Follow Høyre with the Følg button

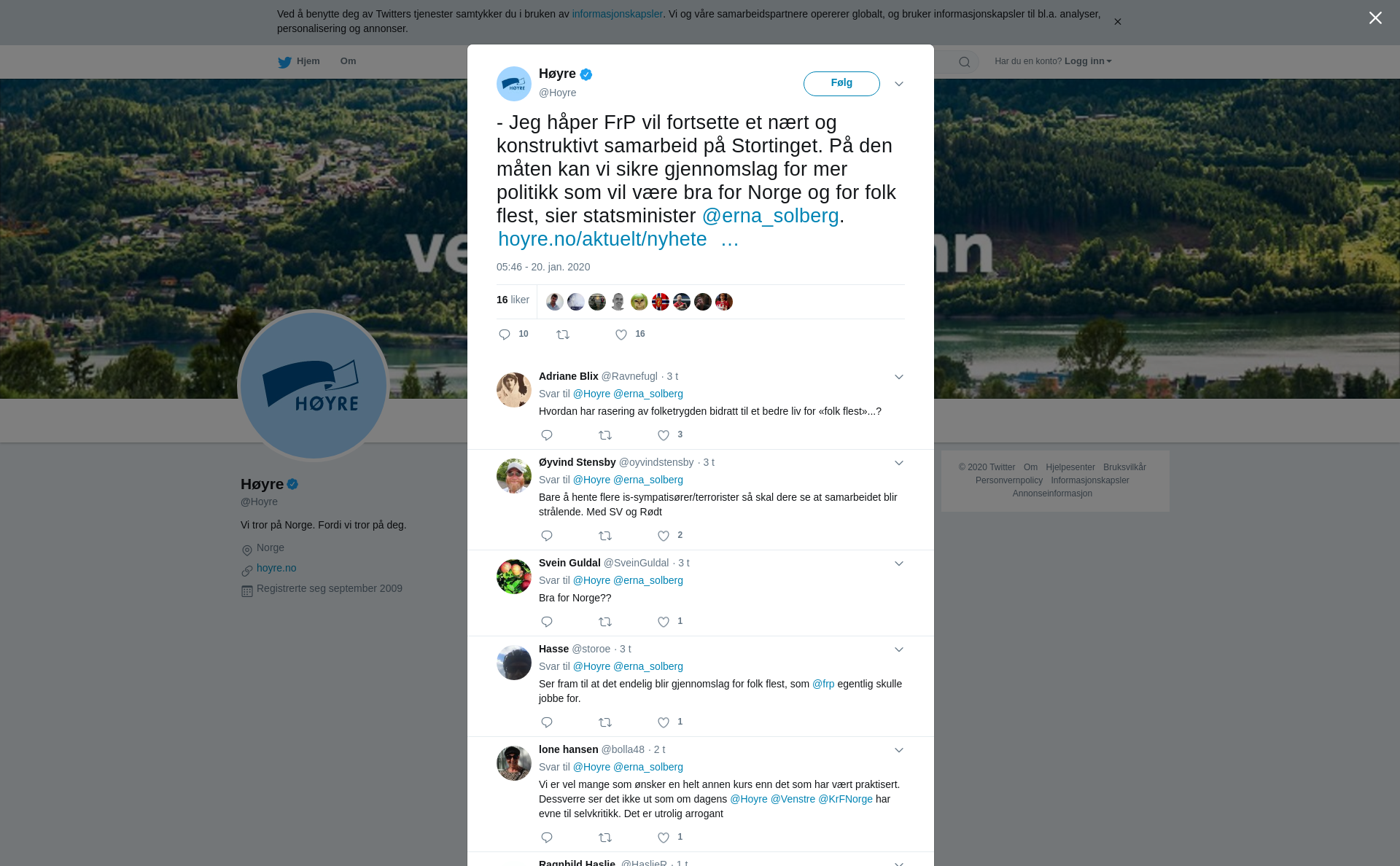[x=841, y=83]
